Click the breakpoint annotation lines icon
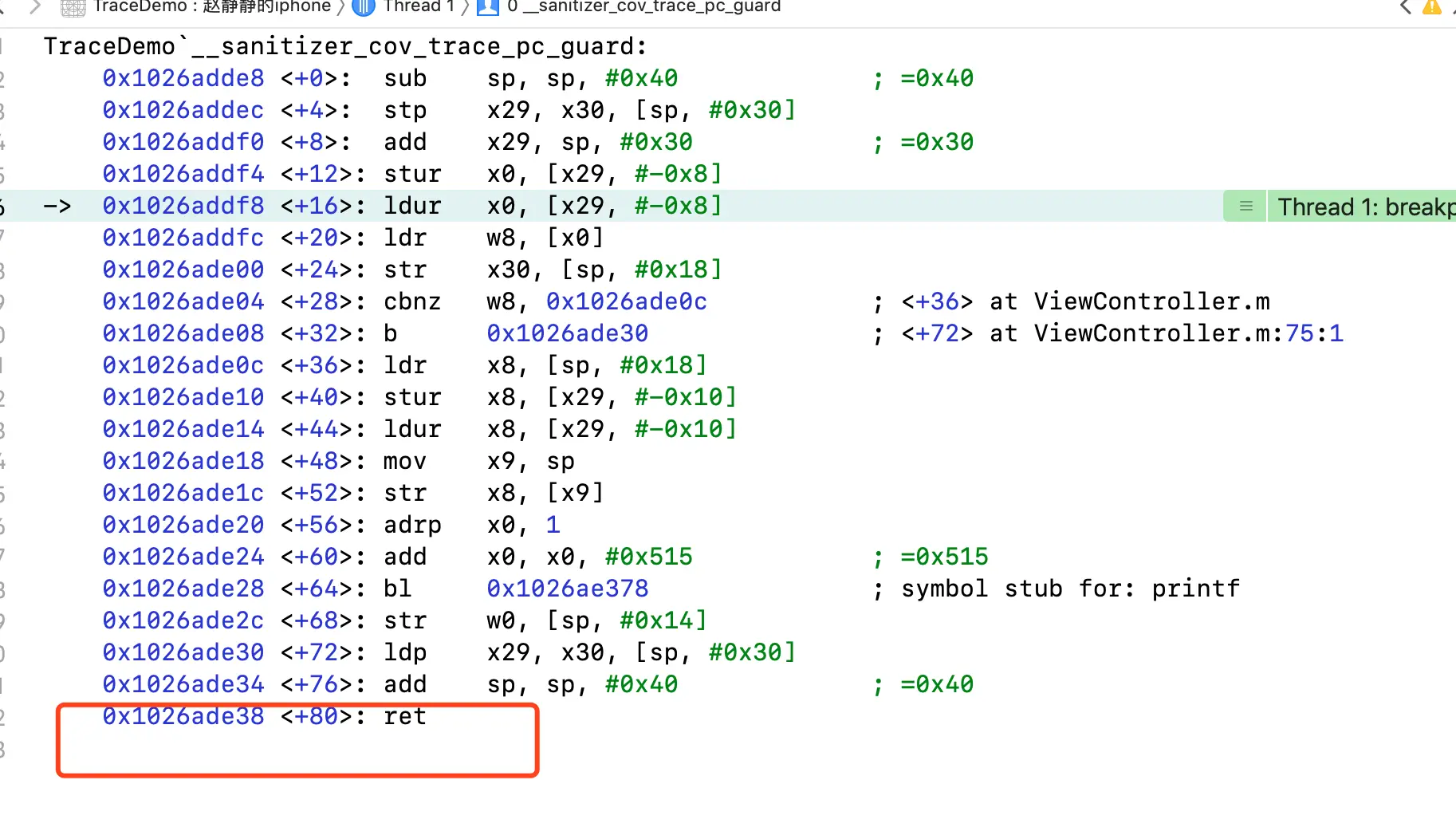The width and height of the screenshot is (1456, 831). click(1245, 207)
